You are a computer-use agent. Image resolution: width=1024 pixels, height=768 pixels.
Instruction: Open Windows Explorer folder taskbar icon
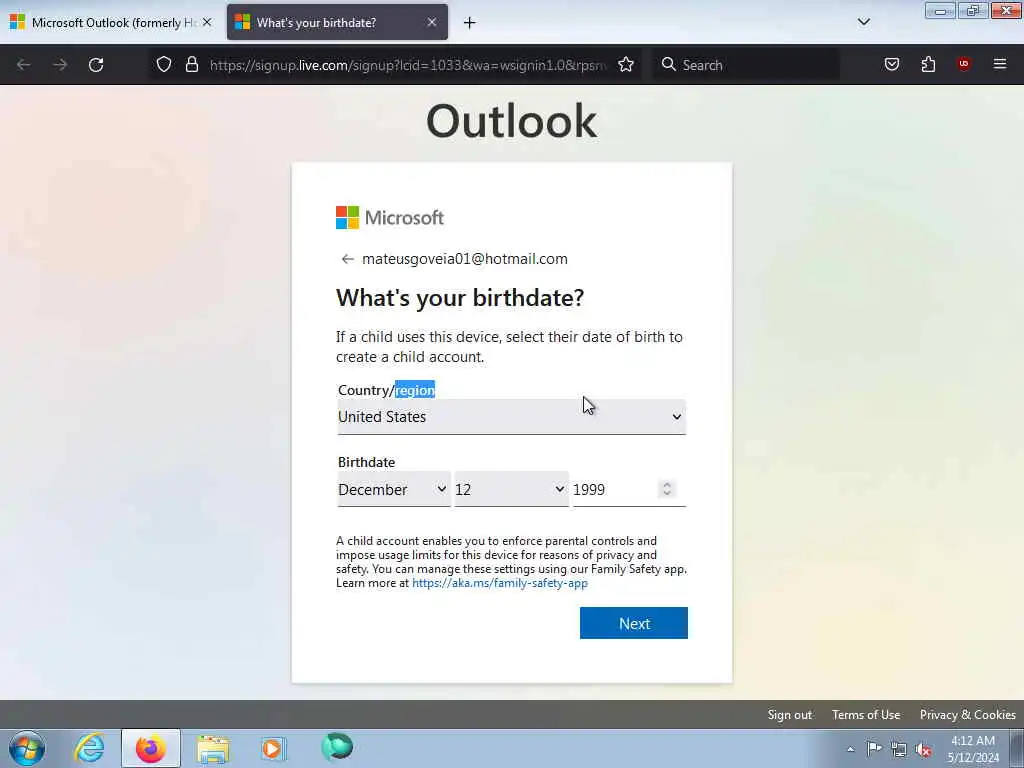coord(213,748)
